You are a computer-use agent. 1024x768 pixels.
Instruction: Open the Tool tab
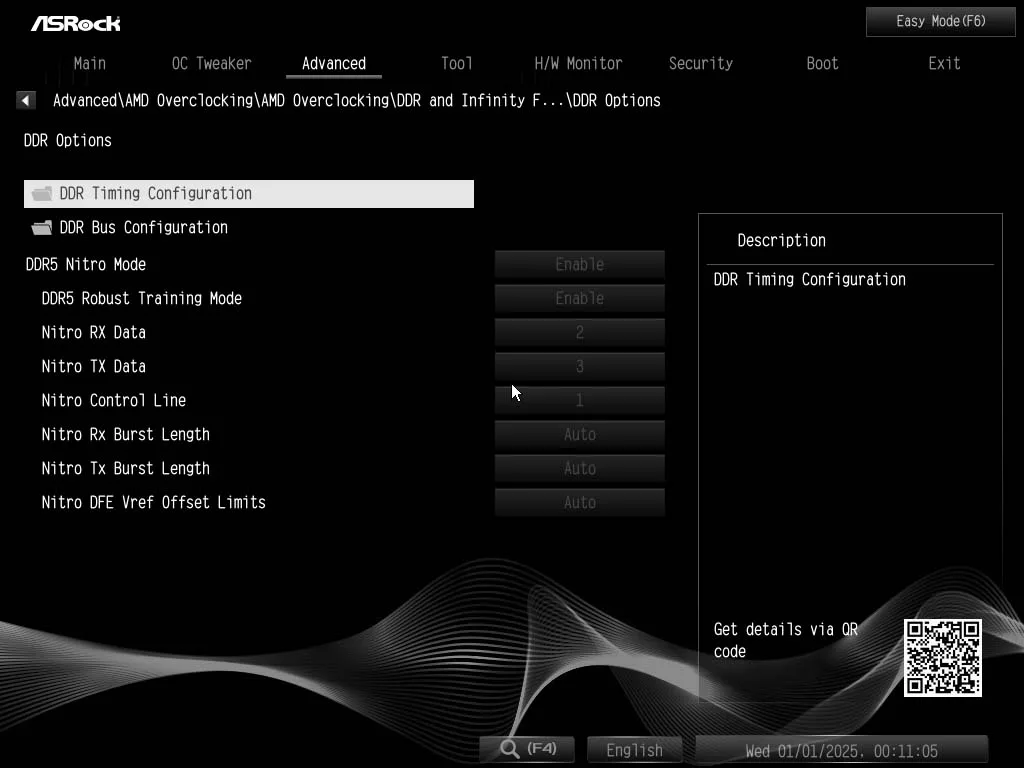456,63
